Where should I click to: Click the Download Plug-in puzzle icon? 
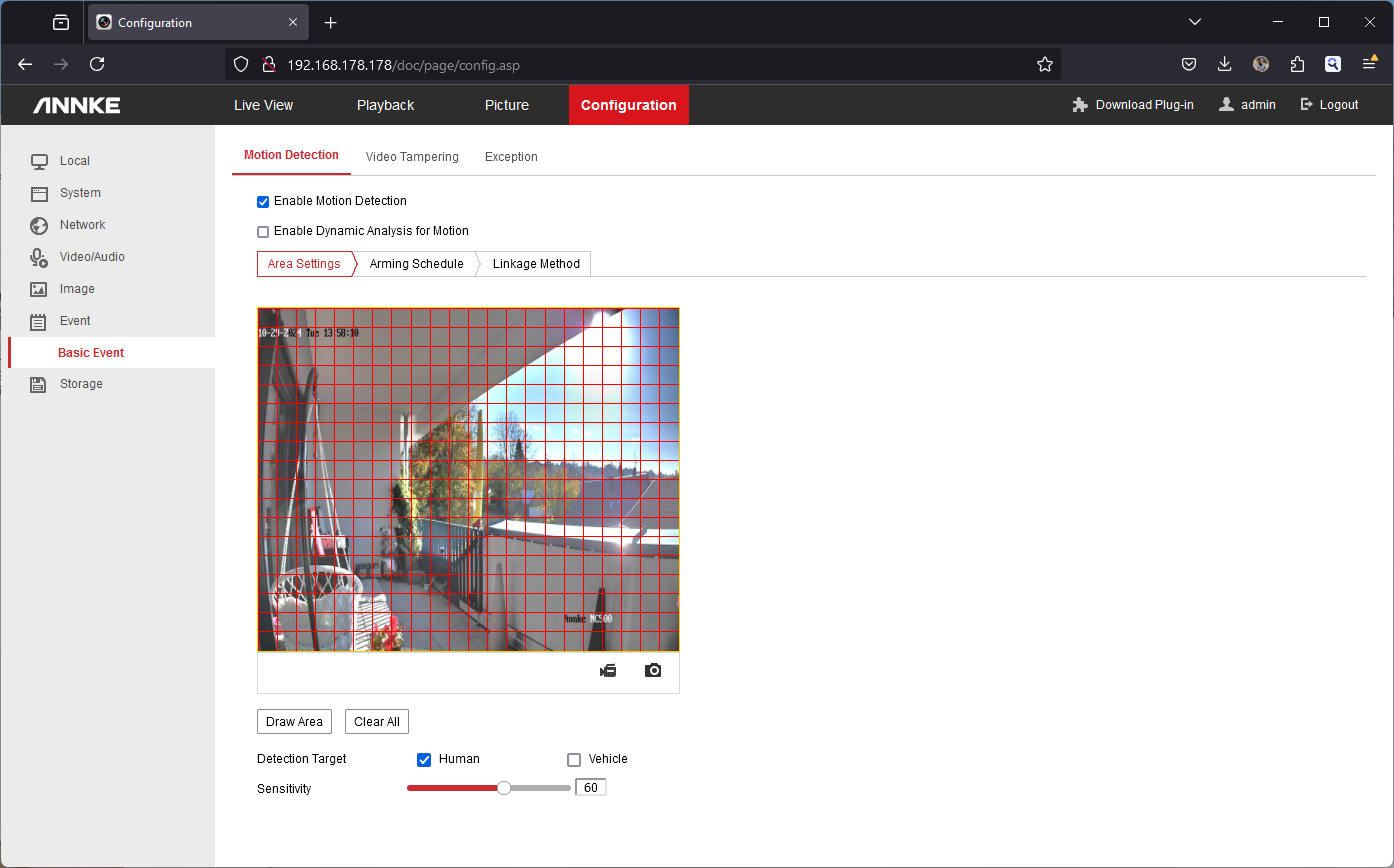coord(1080,105)
